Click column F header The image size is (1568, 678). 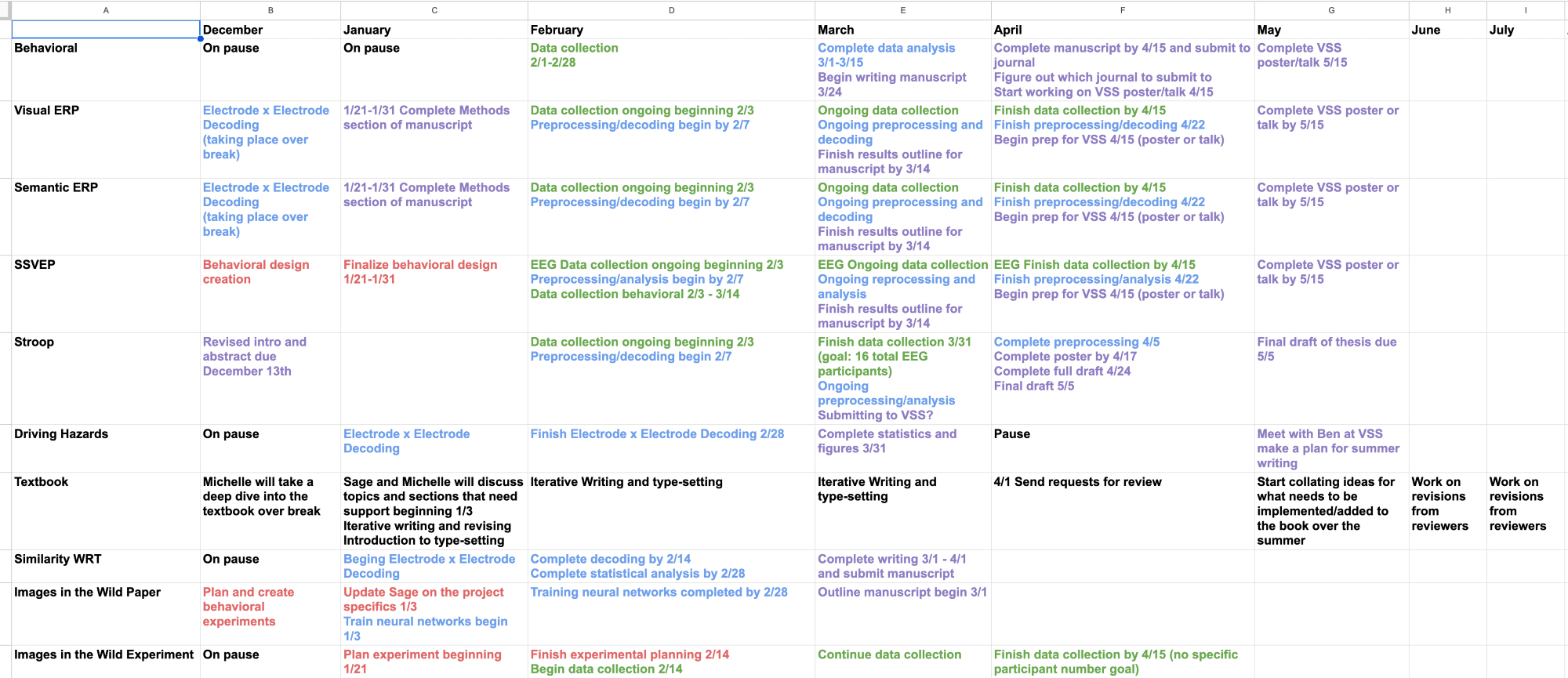click(1122, 10)
